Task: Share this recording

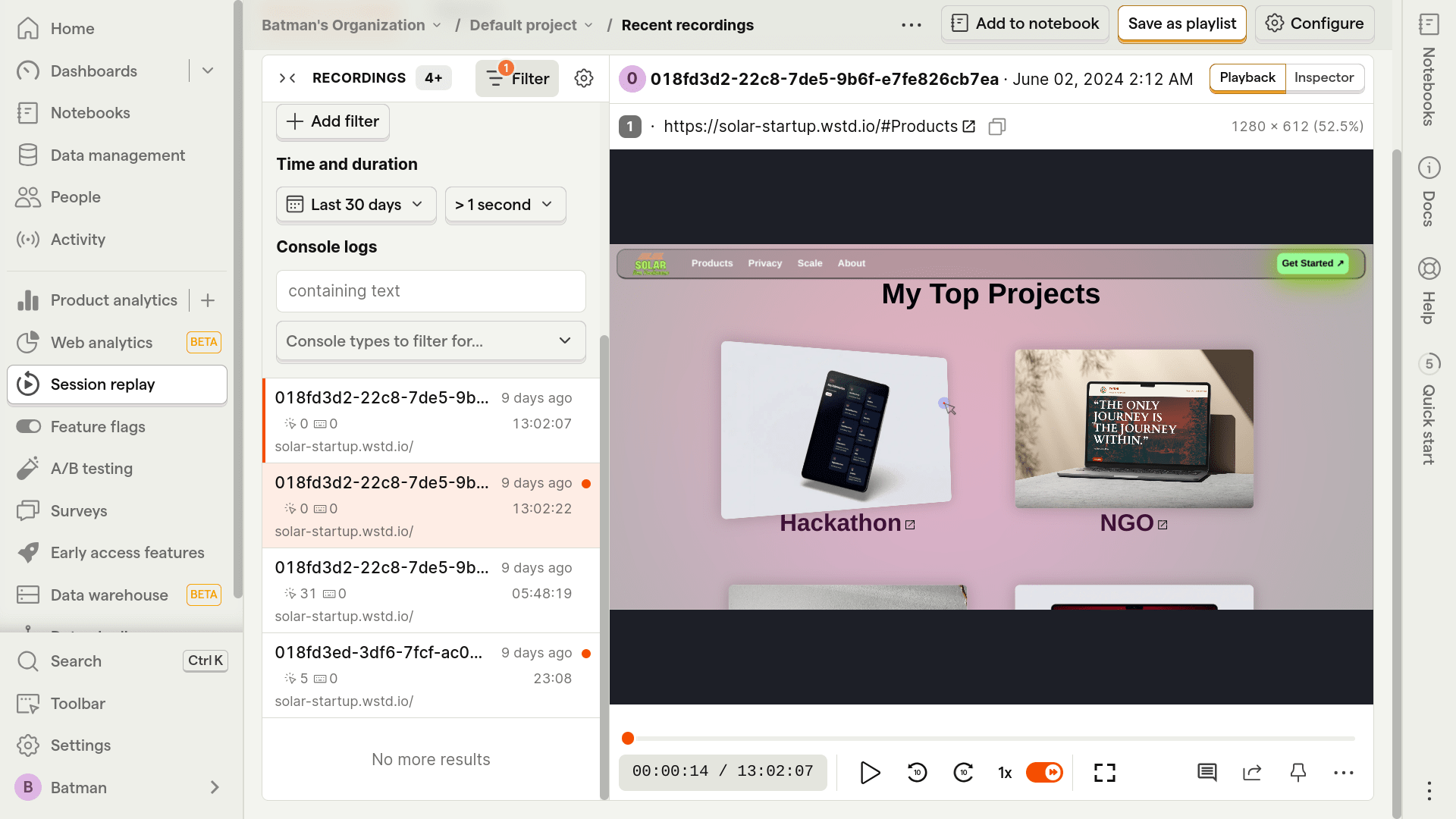Action: click(x=1252, y=773)
